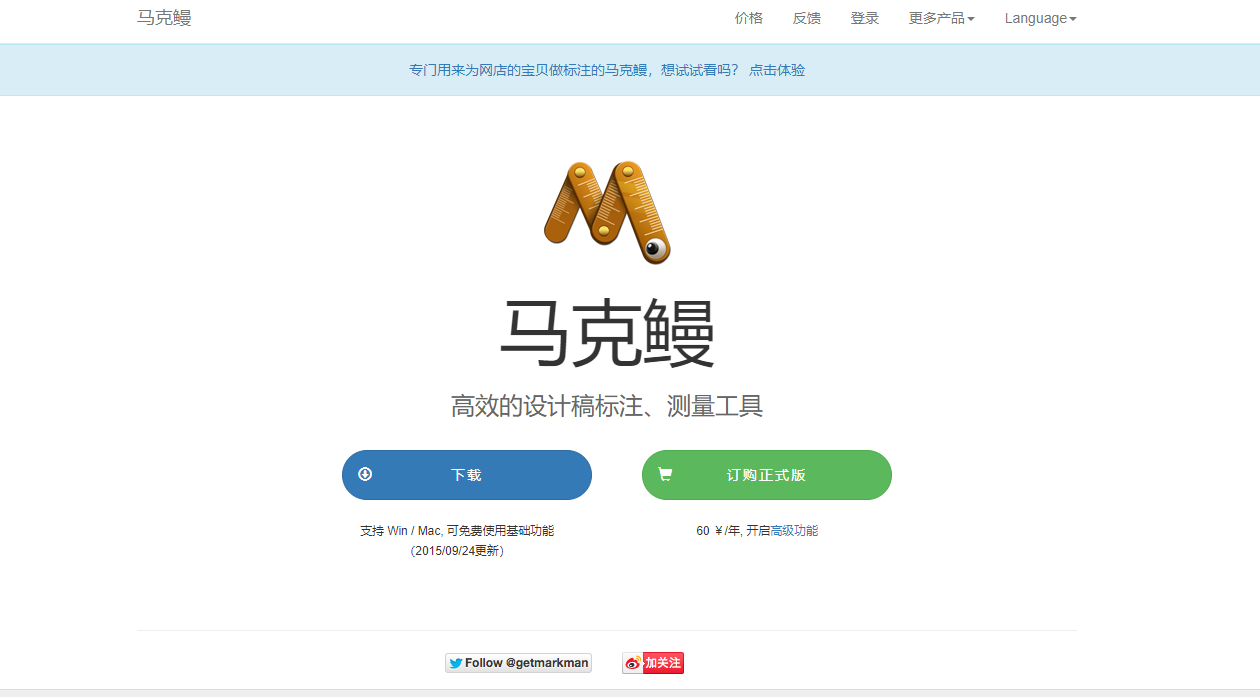Click the Markman ruler logo image
Image resolution: width=1260 pixels, height=697 pixels.
607,212
